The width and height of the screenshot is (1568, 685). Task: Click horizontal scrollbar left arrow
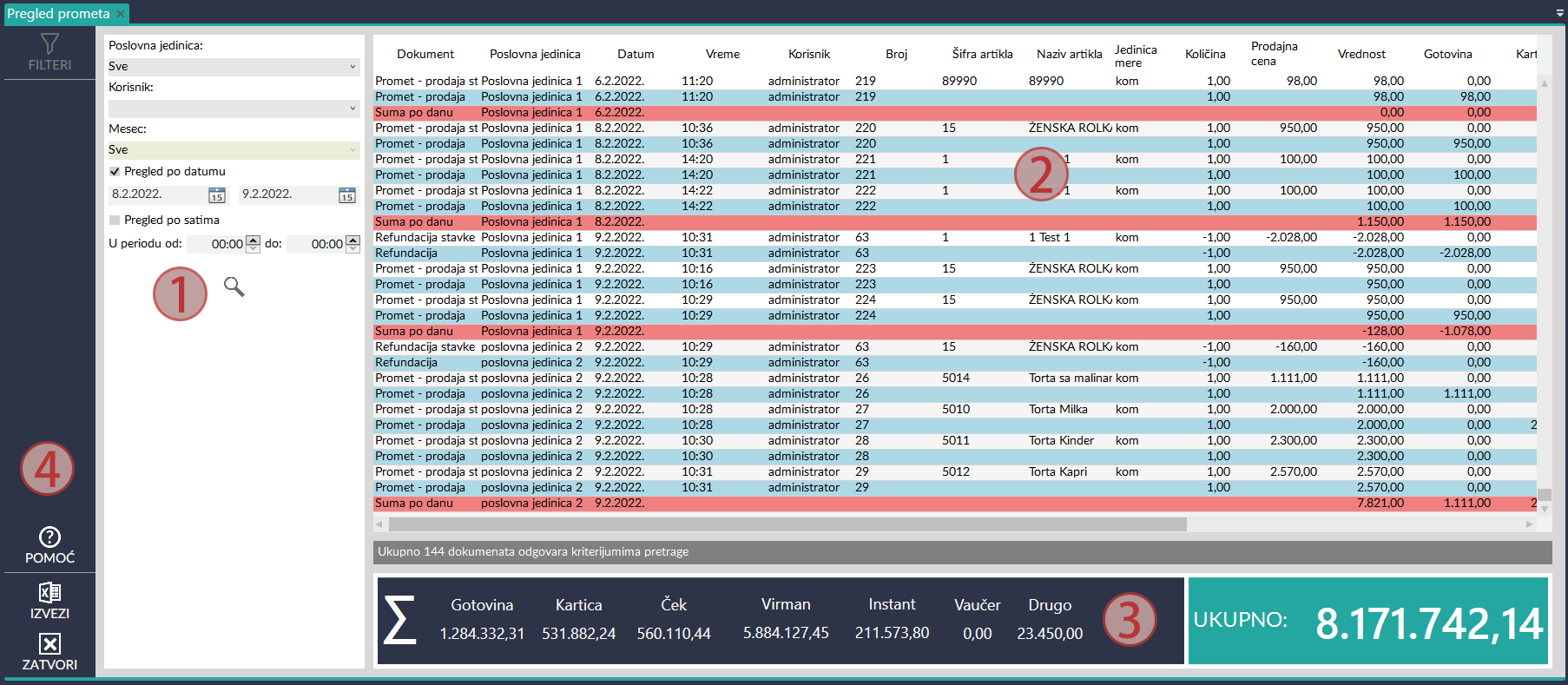click(x=379, y=524)
